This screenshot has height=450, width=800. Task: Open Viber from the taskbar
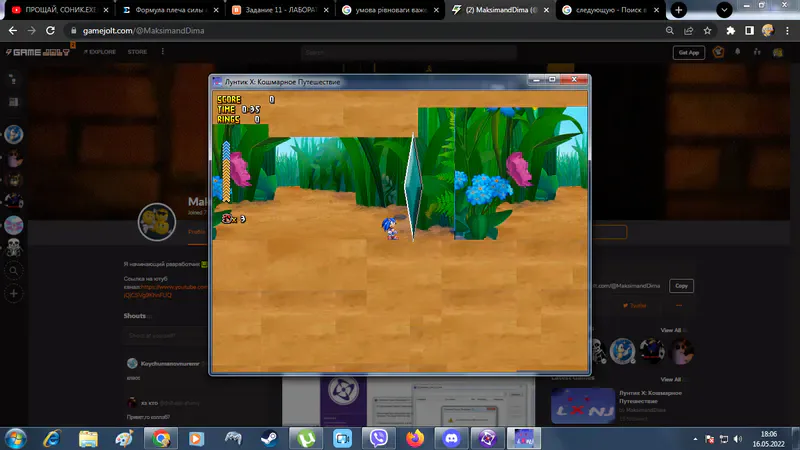(x=379, y=439)
